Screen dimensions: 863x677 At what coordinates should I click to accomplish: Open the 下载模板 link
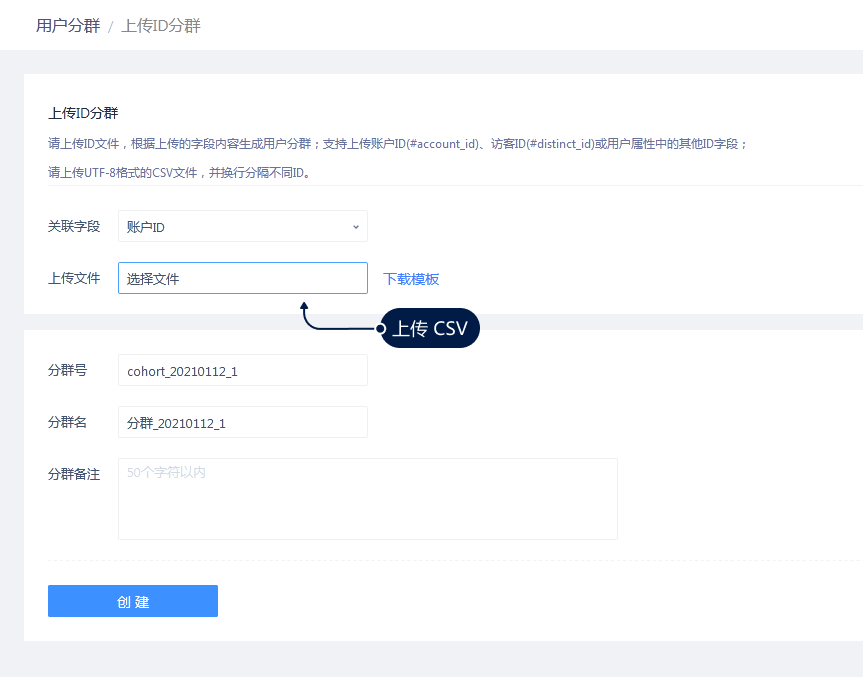[x=411, y=279]
